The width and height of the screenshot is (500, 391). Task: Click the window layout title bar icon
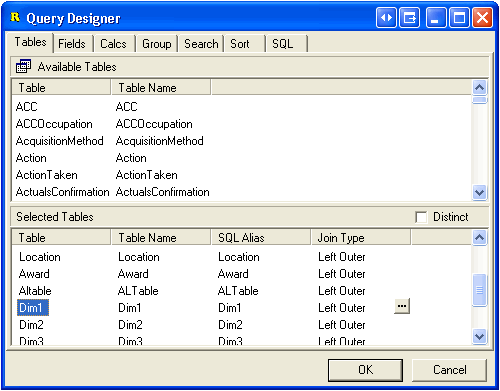(x=410, y=17)
